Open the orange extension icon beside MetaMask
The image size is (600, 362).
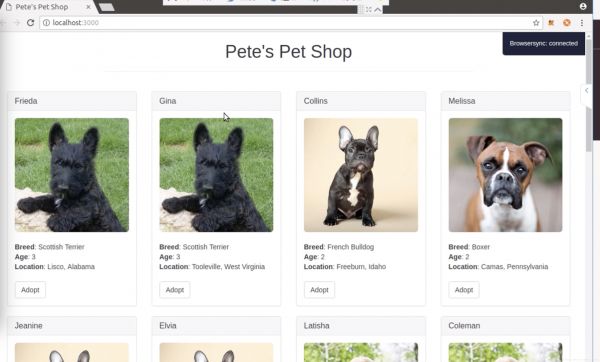567,23
